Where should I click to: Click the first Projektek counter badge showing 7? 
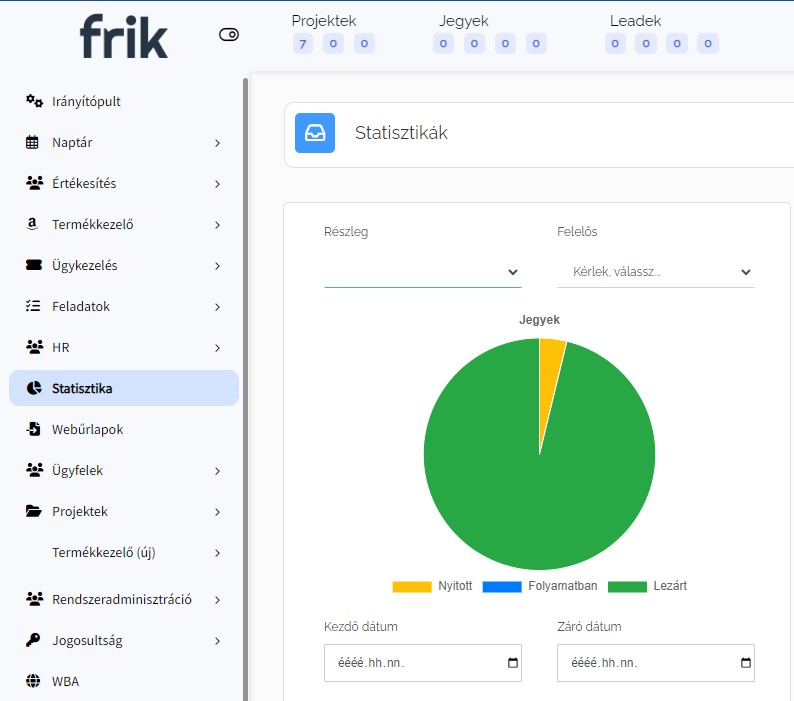[303, 43]
